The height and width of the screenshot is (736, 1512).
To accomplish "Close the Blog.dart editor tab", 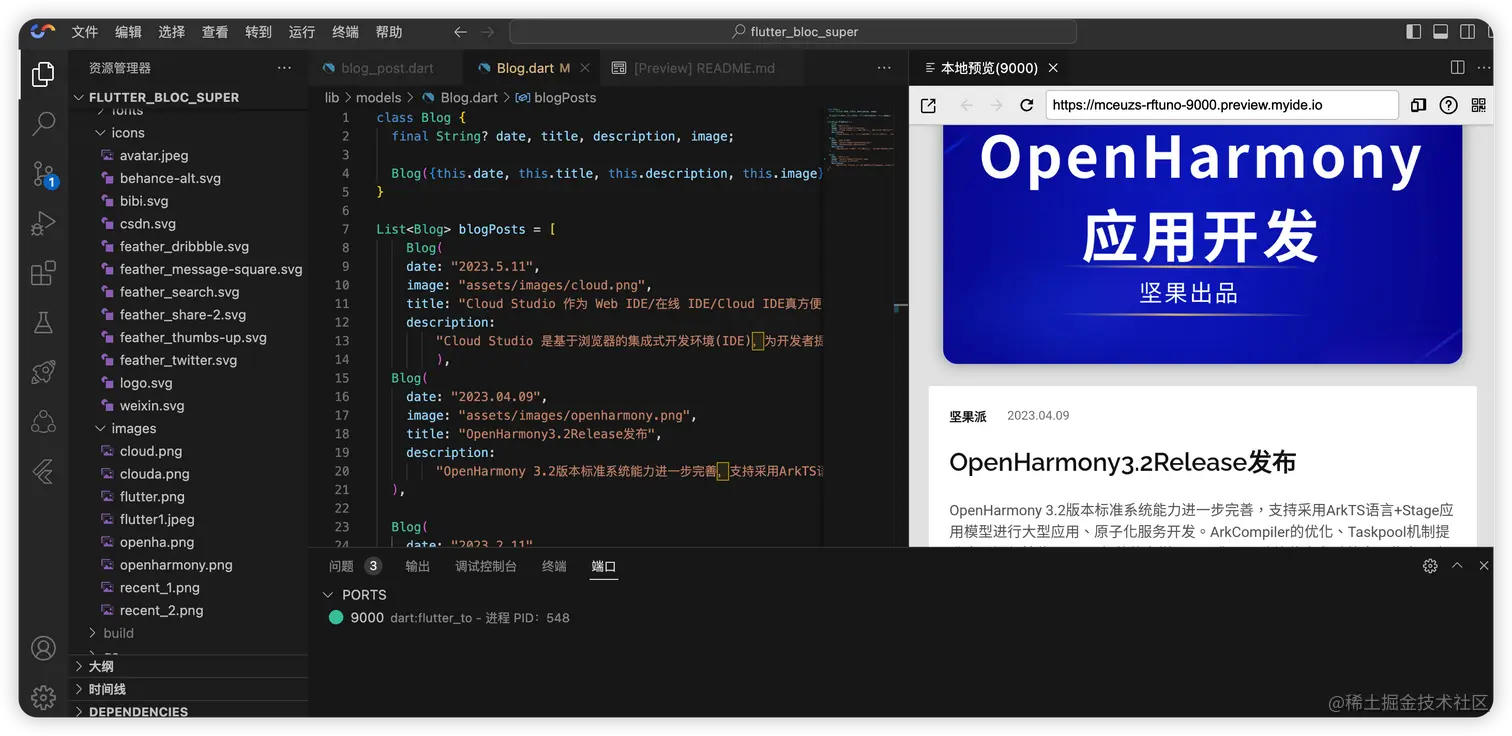I will (x=585, y=68).
